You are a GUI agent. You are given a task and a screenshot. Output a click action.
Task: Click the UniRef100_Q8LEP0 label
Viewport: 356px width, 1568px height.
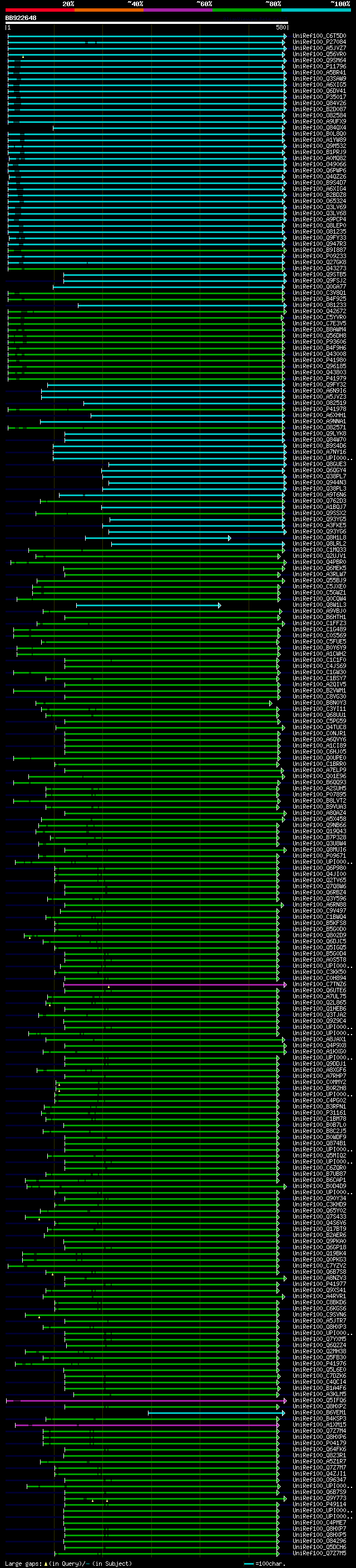(319, 226)
